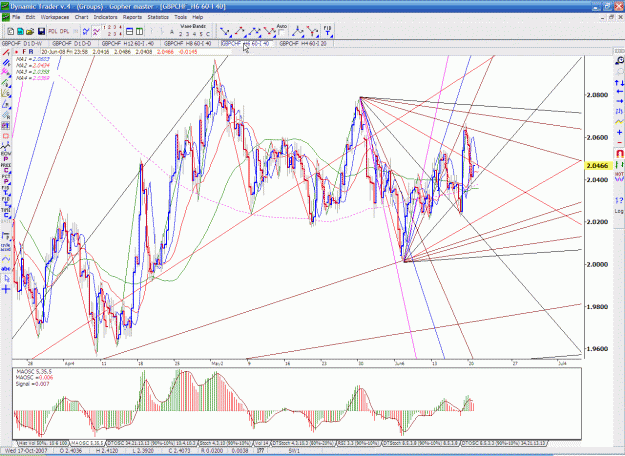This screenshot has width=625, height=456.
Task: Select the arrow pointer tool
Action: tap(6, 279)
